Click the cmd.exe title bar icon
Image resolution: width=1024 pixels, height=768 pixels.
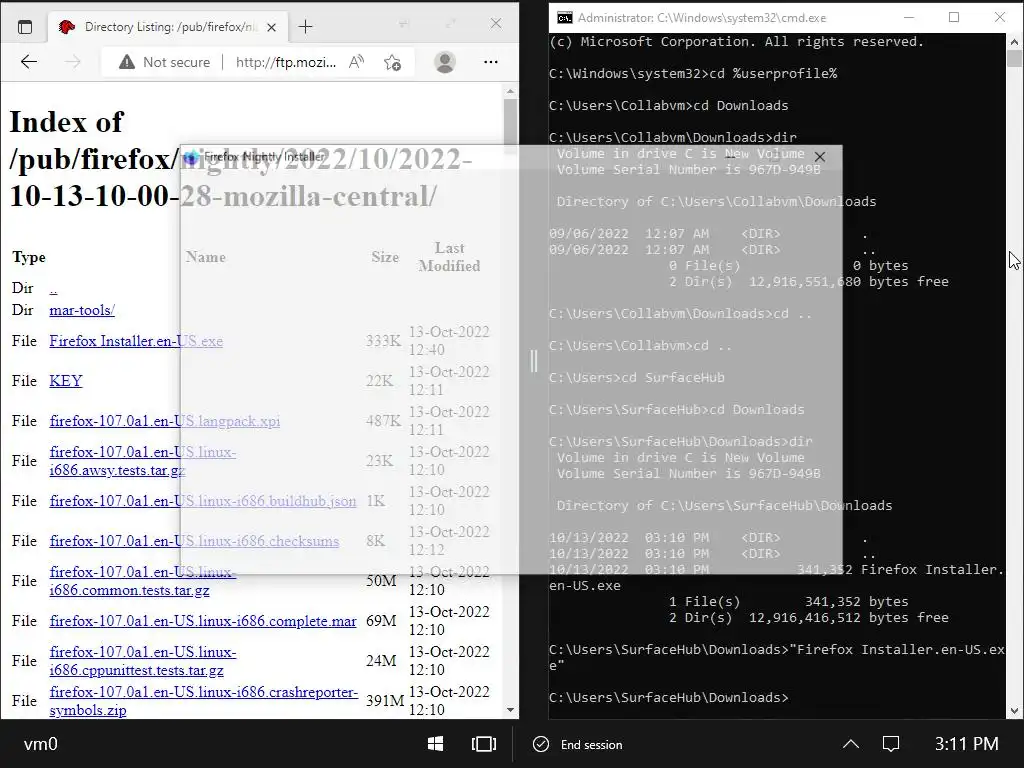(x=564, y=18)
